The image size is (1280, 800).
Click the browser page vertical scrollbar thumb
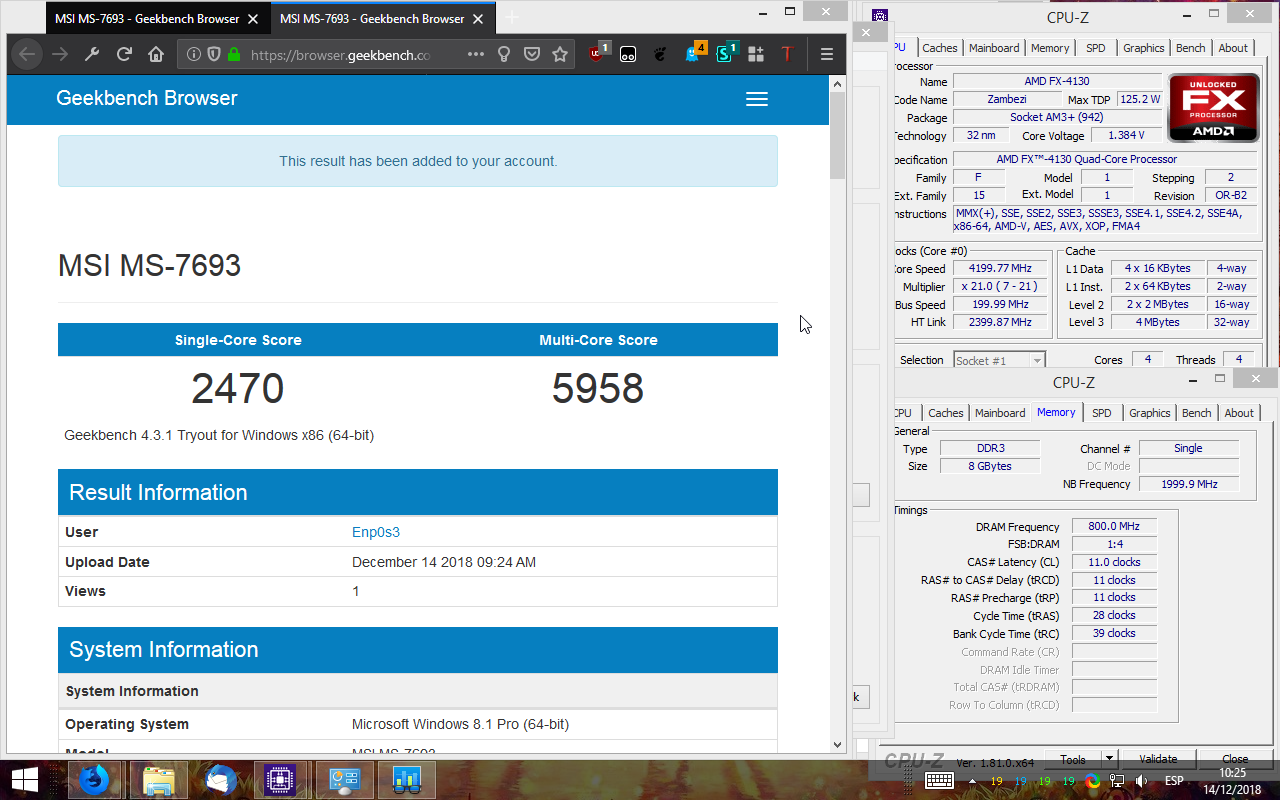pyautogui.click(x=837, y=136)
